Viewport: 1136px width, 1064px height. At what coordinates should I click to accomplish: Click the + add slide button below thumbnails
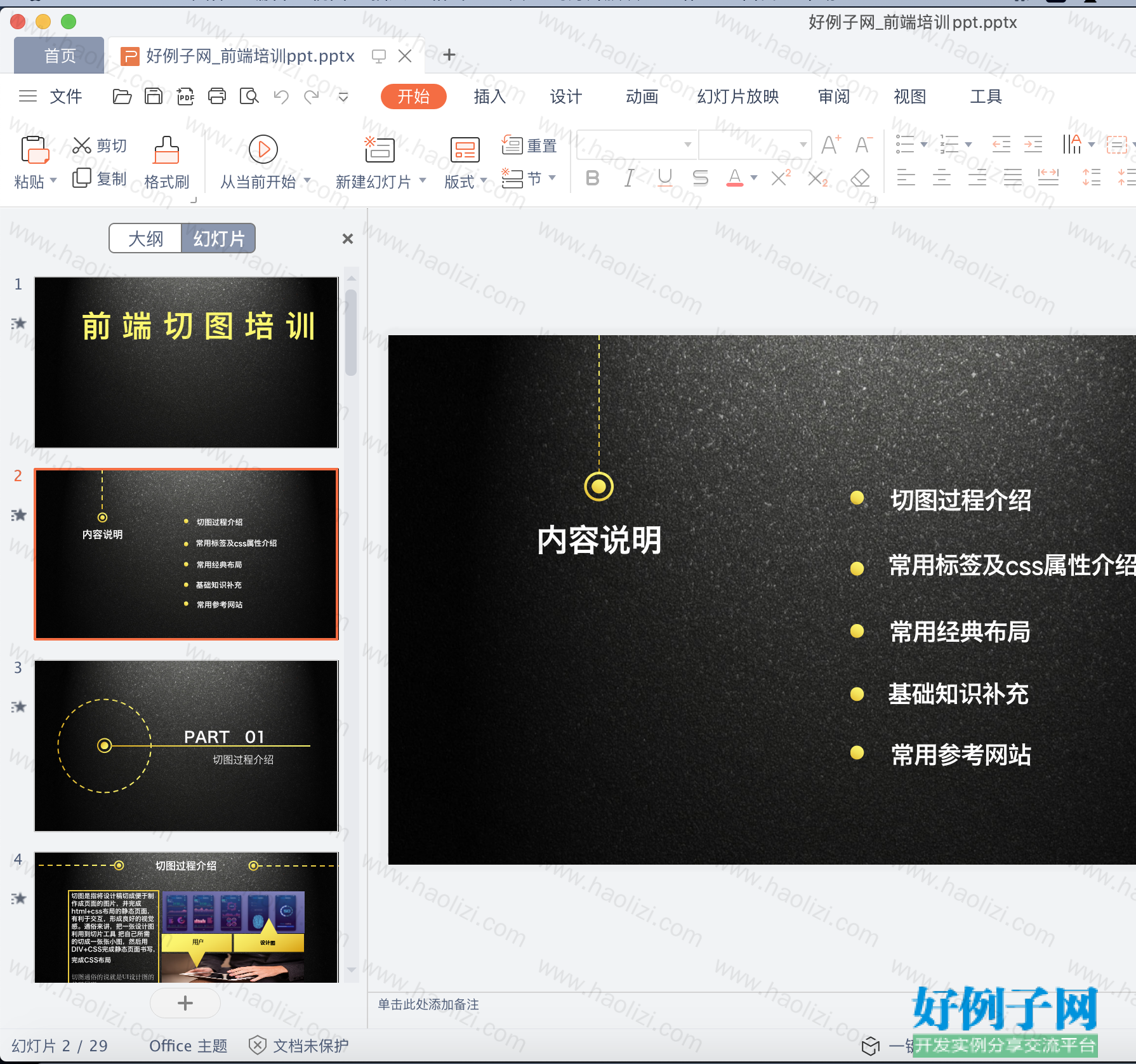pyautogui.click(x=185, y=1003)
